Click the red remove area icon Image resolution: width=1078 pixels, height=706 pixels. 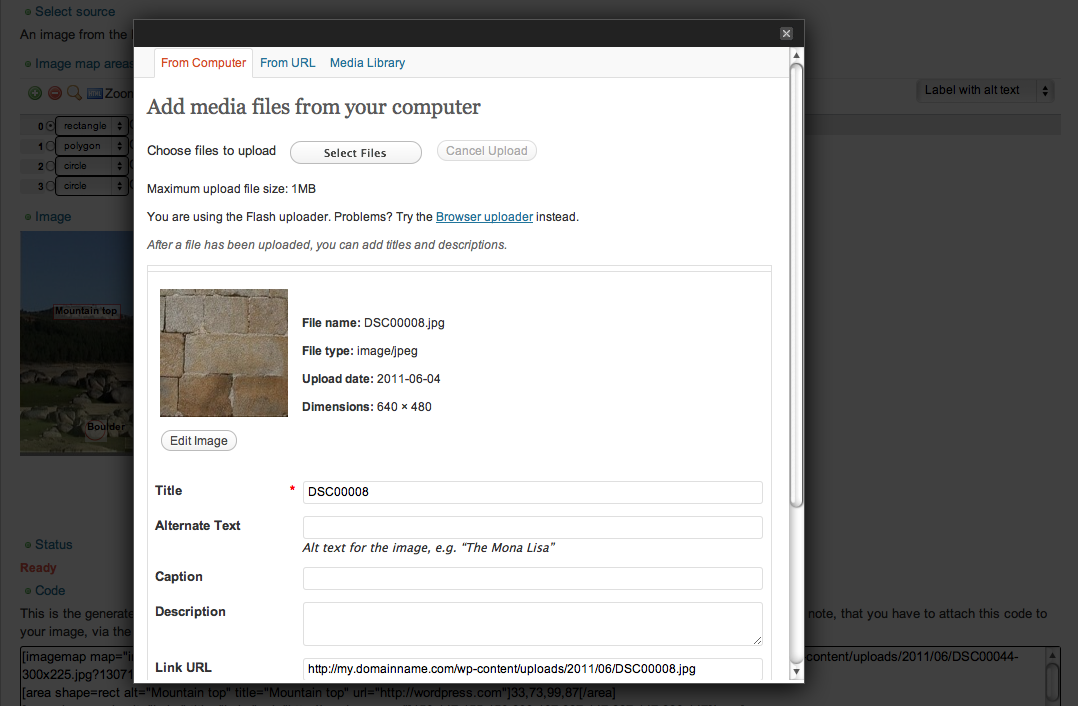point(55,93)
